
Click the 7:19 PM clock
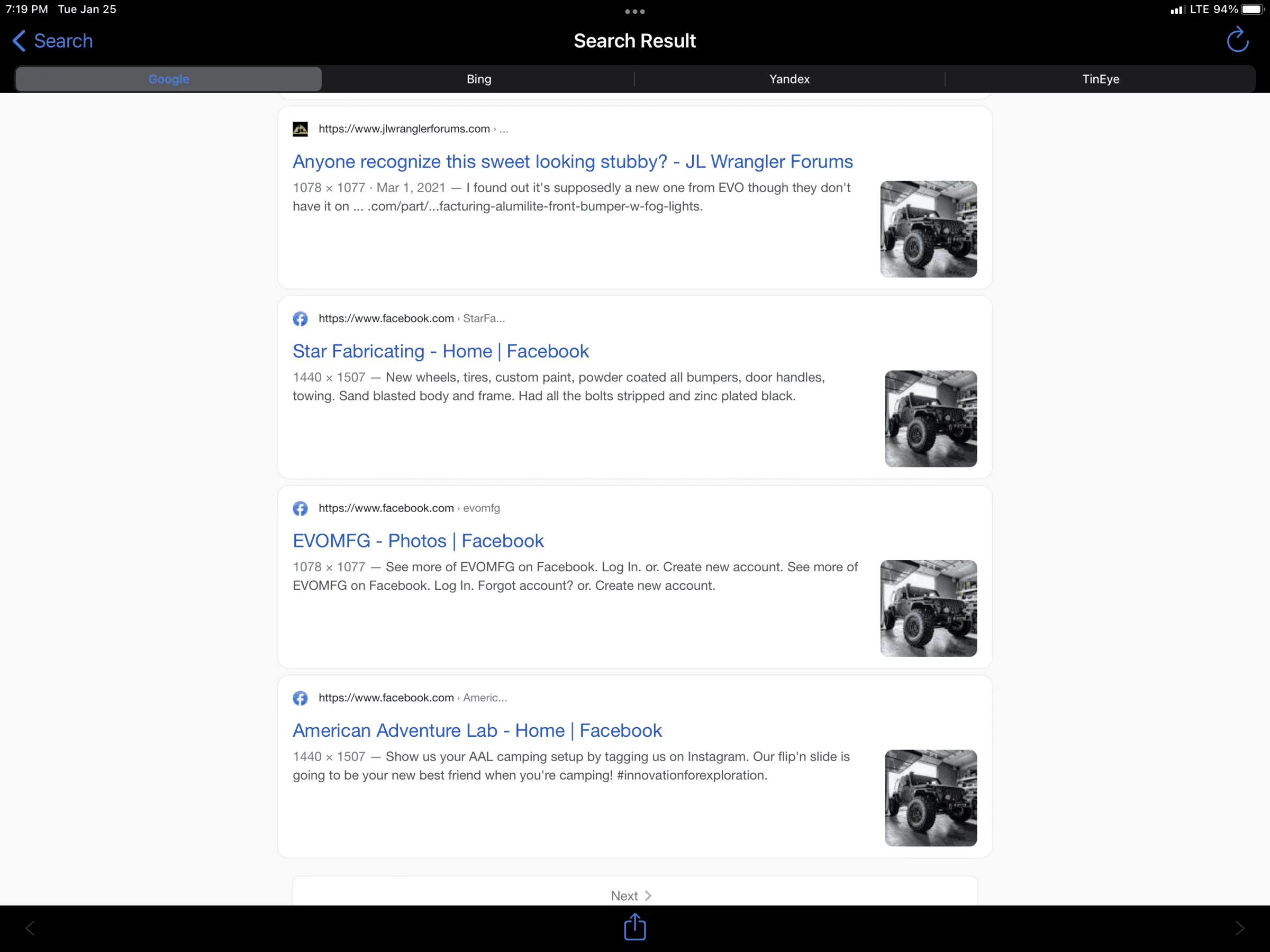click(26, 9)
